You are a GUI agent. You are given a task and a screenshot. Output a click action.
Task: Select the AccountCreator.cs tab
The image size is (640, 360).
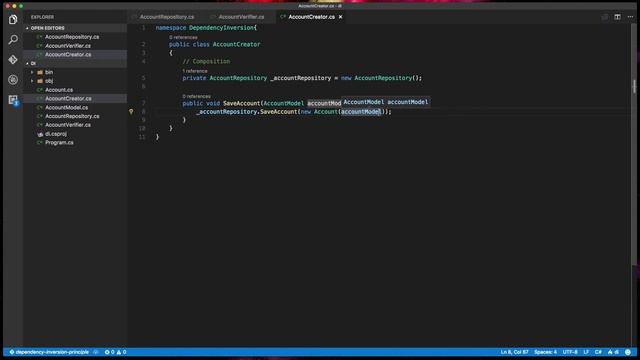(x=311, y=17)
